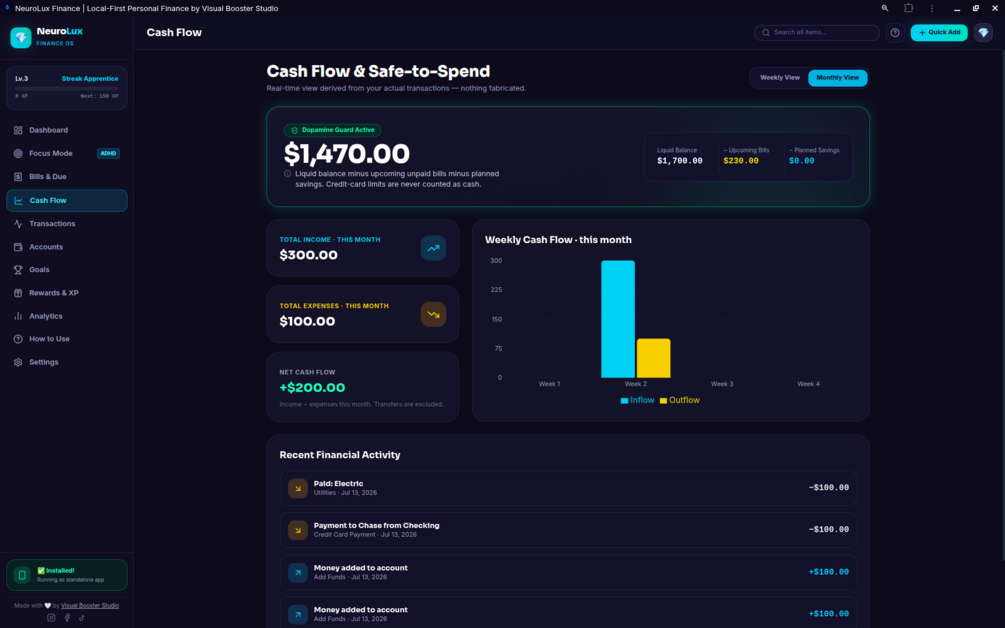Screen dimensions: 1005x628
Task: Open the Visual Booster Studio link
Action: click(90, 606)
